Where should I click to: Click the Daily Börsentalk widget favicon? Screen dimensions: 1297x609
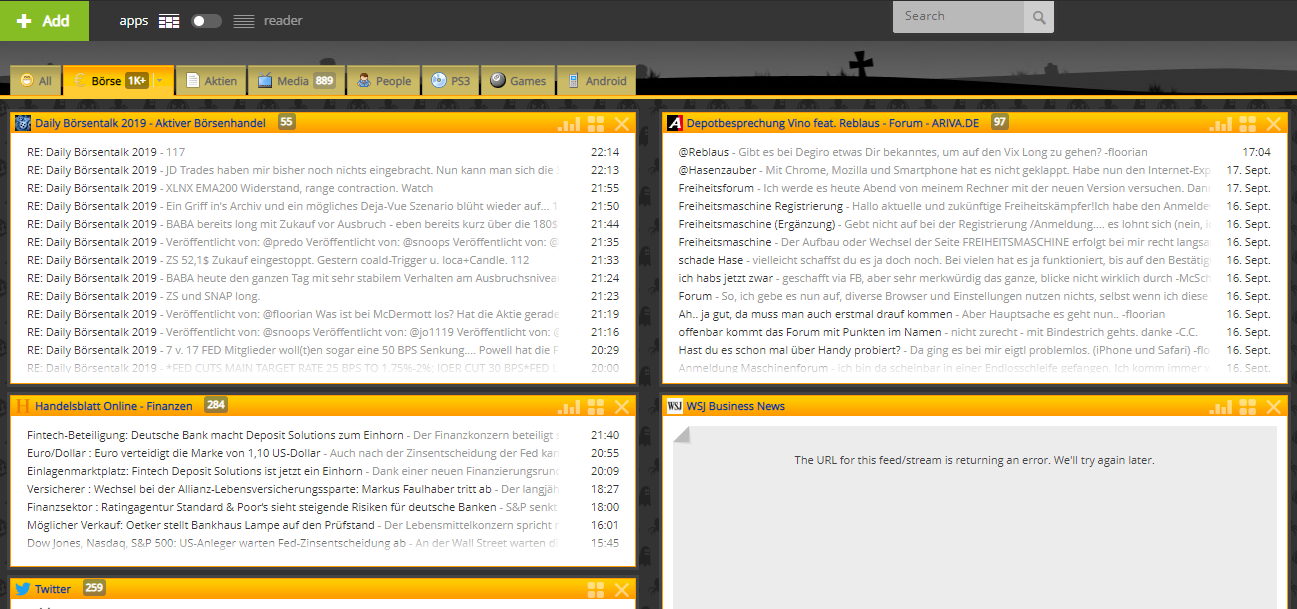[x=23, y=123]
